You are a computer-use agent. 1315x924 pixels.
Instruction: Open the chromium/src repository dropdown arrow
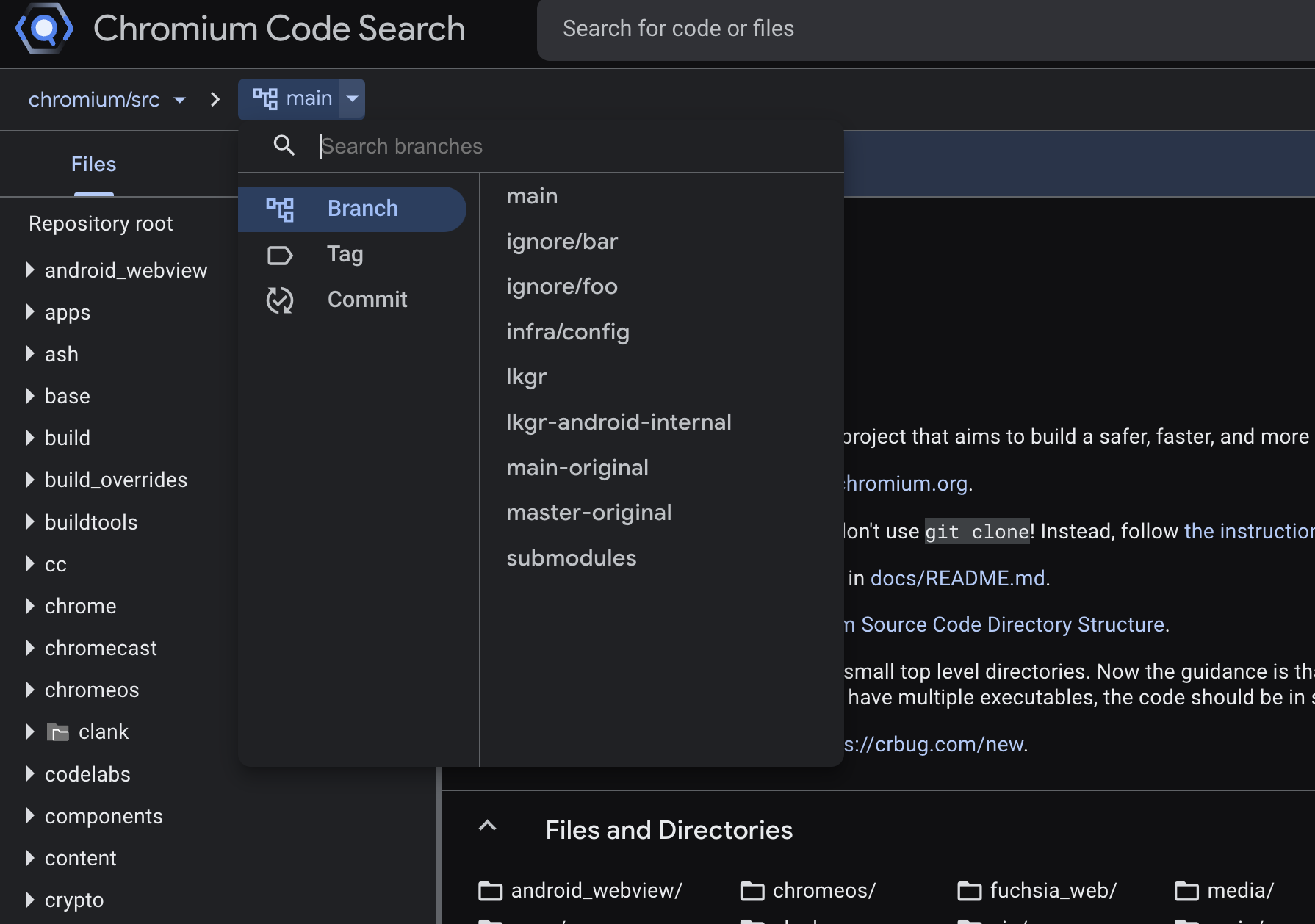pyautogui.click(x=180, y=100)
